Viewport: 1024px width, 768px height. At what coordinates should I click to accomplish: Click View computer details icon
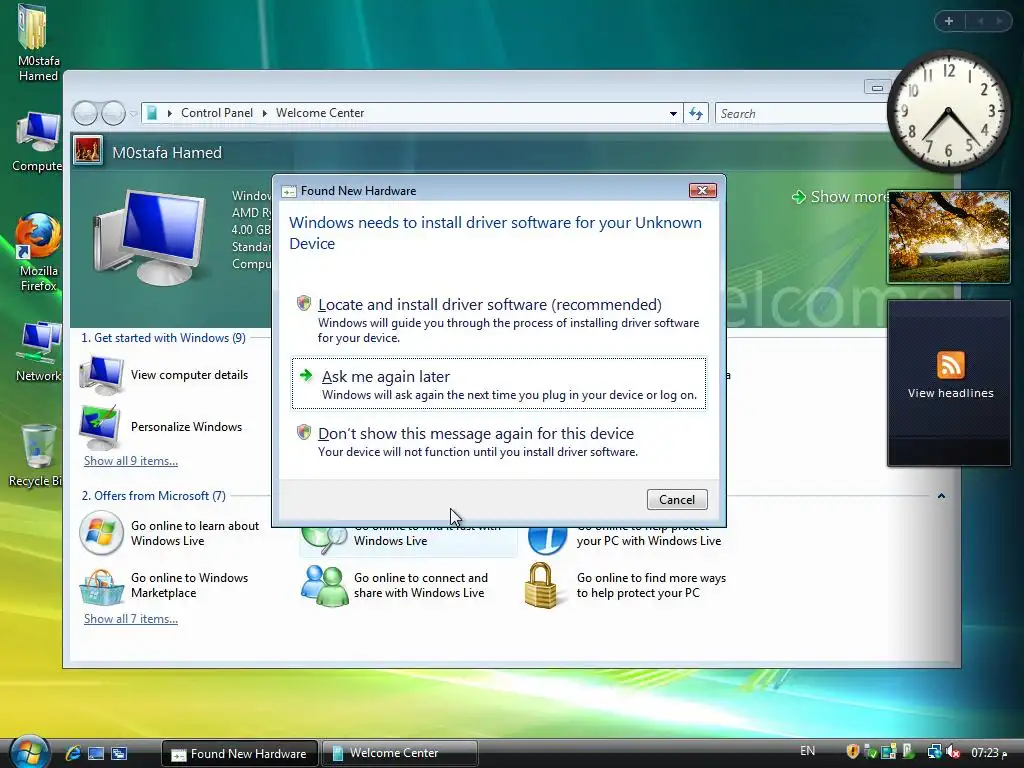coord(101,375)
